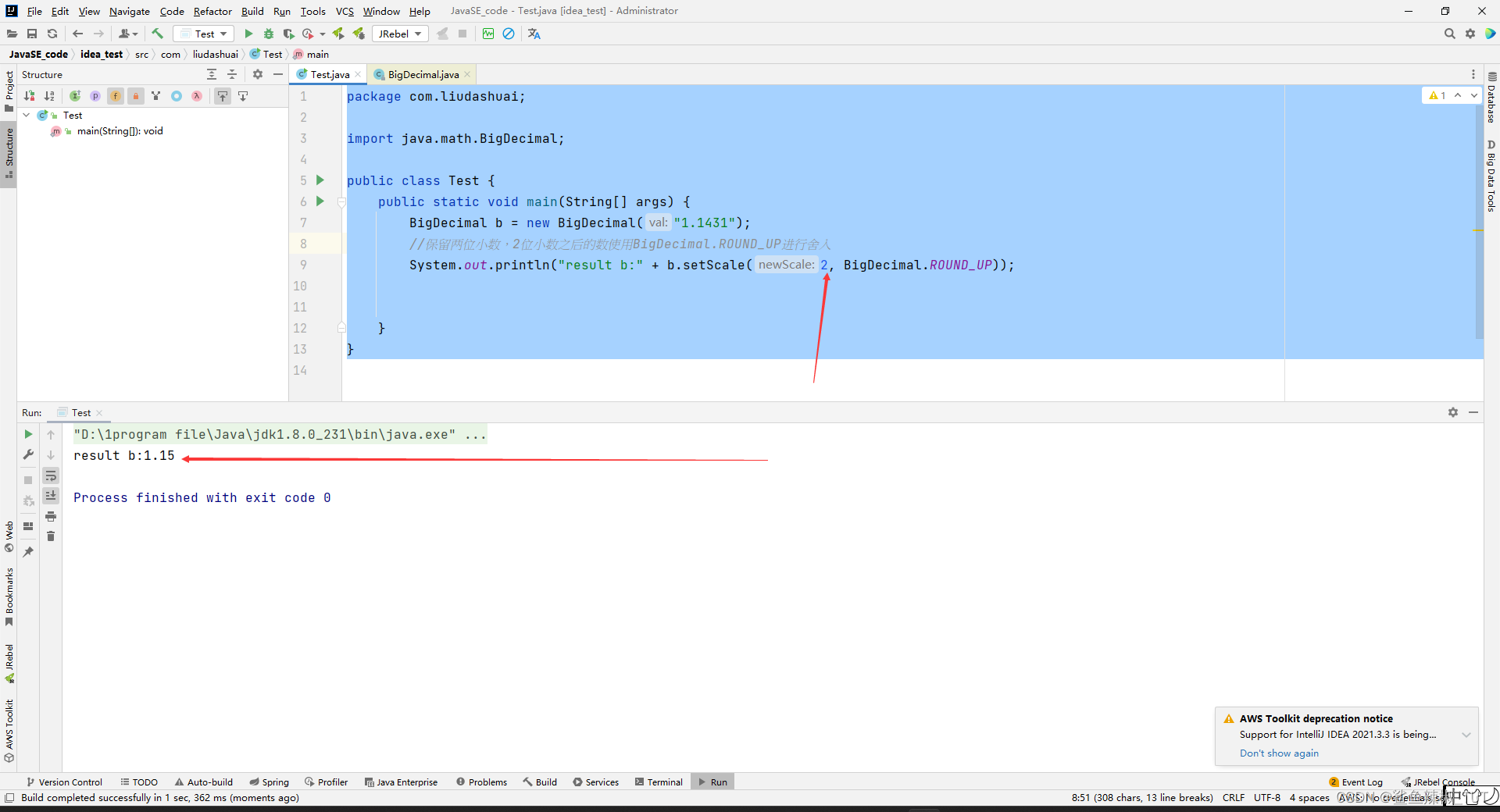Change UTF-8 file encoding in status bar
The width and height of the screenshot is (1500, 812).
click(1267, 797)
